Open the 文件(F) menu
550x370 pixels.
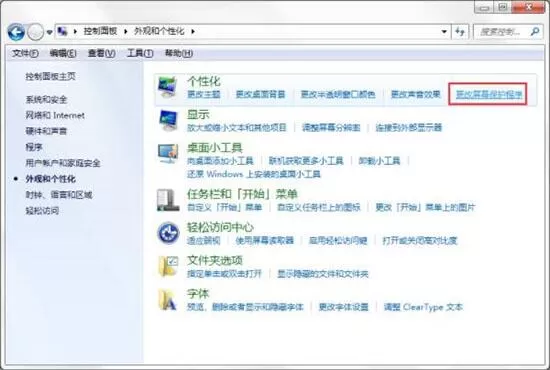[x=25, y=53]
